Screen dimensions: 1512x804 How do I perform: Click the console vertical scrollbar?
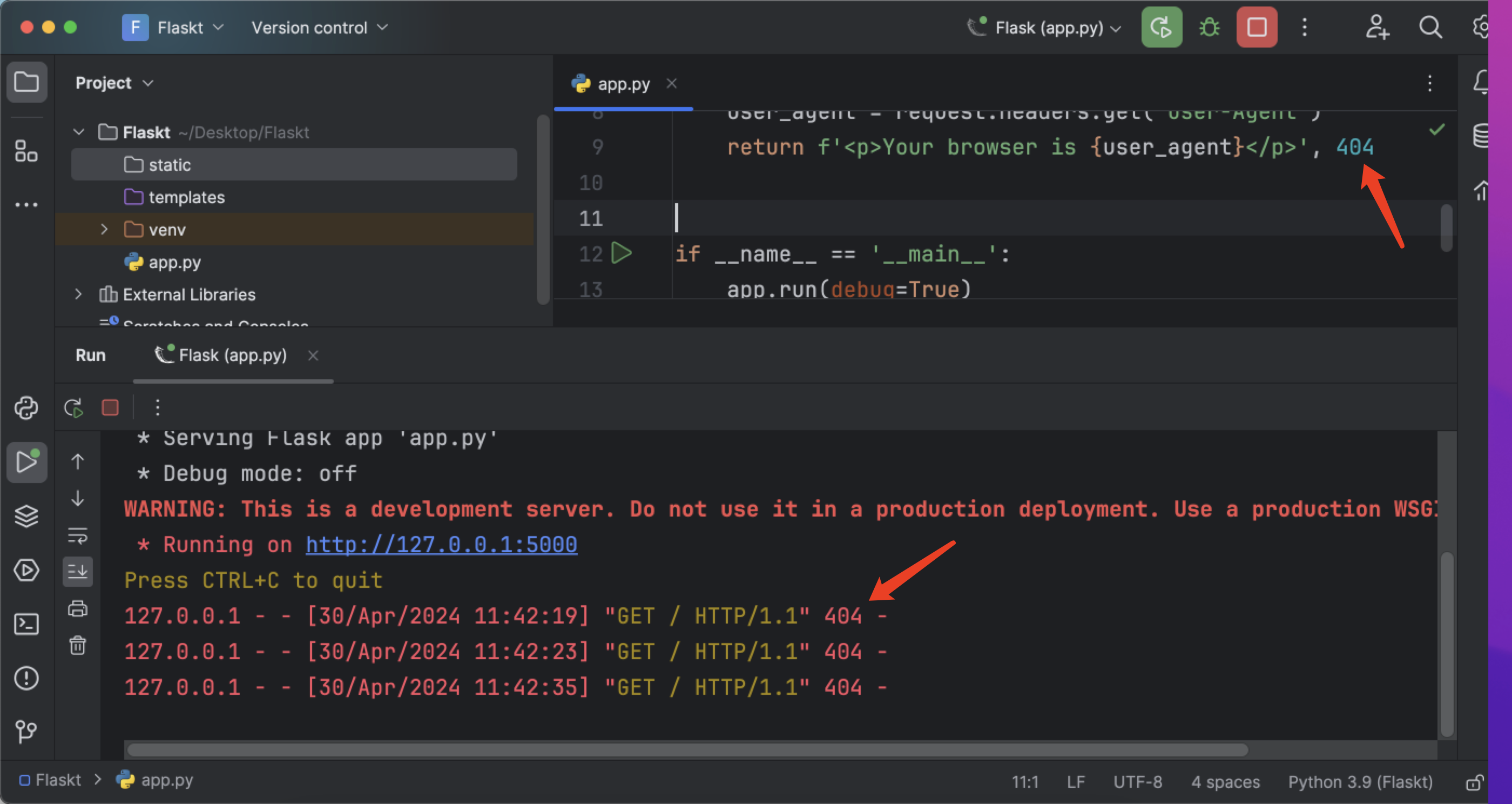click(x=1447, y=643)
